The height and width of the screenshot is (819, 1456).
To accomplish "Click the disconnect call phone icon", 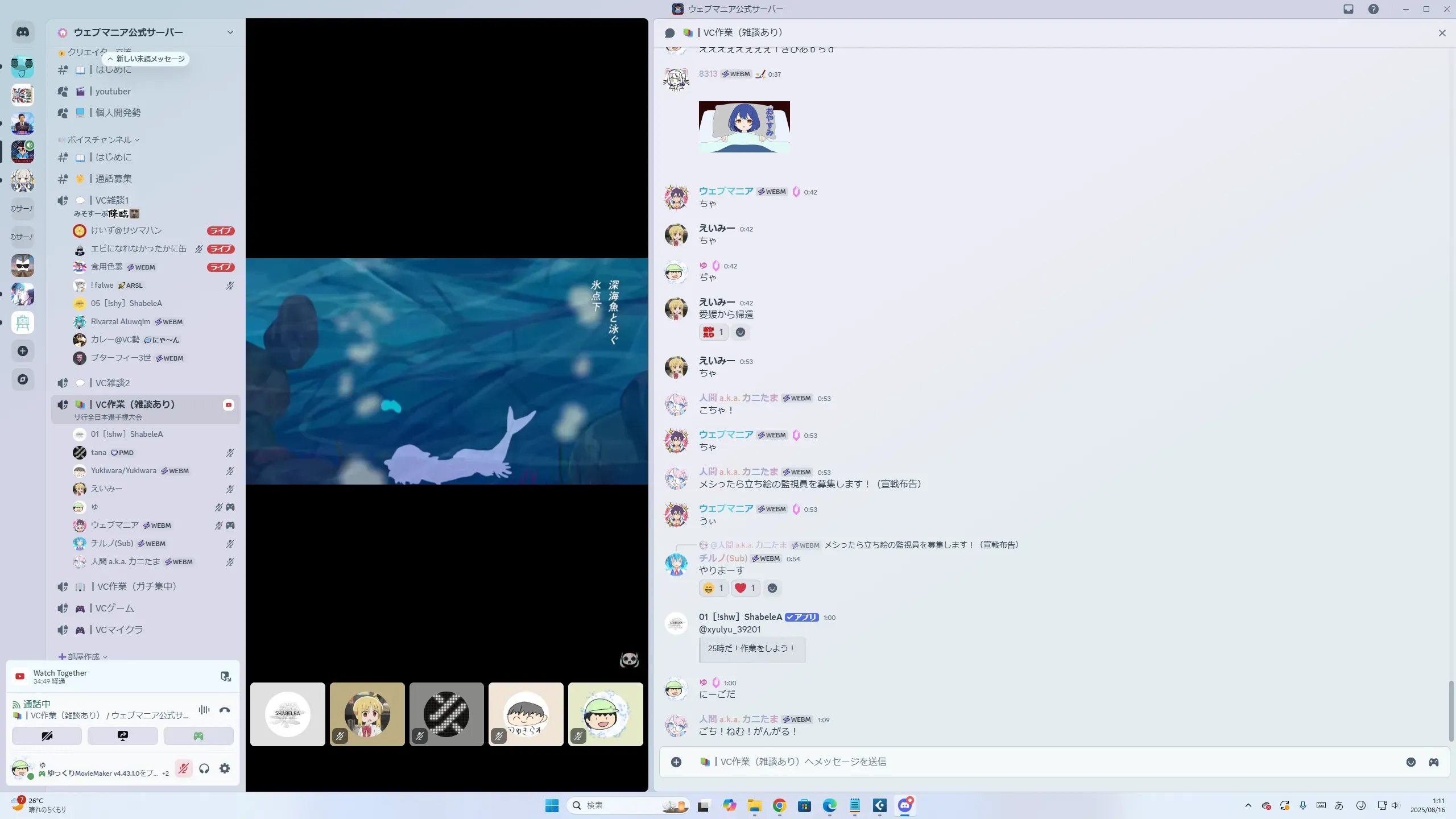I will (225, 710).
